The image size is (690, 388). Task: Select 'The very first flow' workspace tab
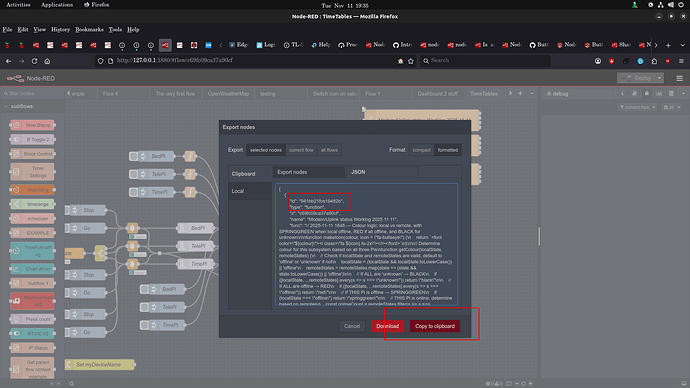[x=175, y=94]
